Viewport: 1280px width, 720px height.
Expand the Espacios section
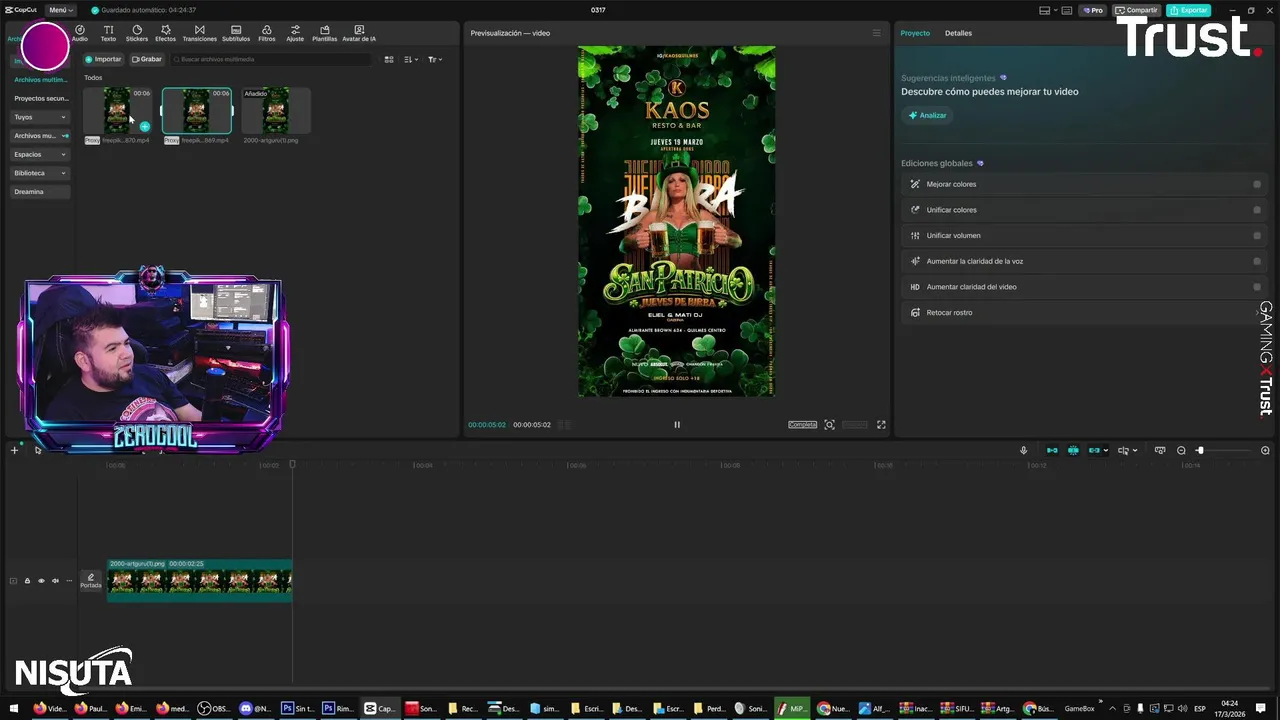pos(40,155)
